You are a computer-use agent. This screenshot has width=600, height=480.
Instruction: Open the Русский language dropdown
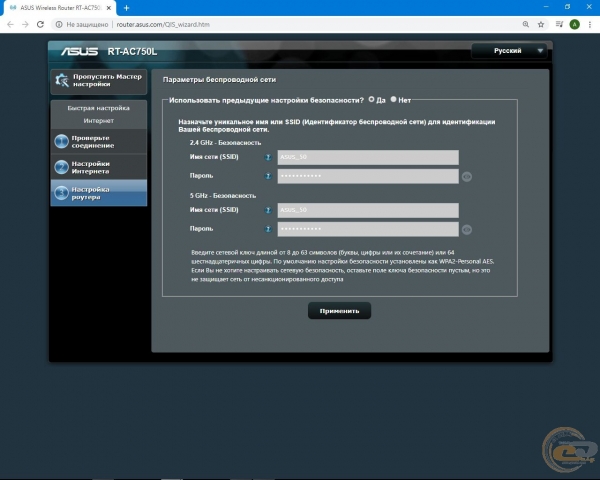click(510, 50)
